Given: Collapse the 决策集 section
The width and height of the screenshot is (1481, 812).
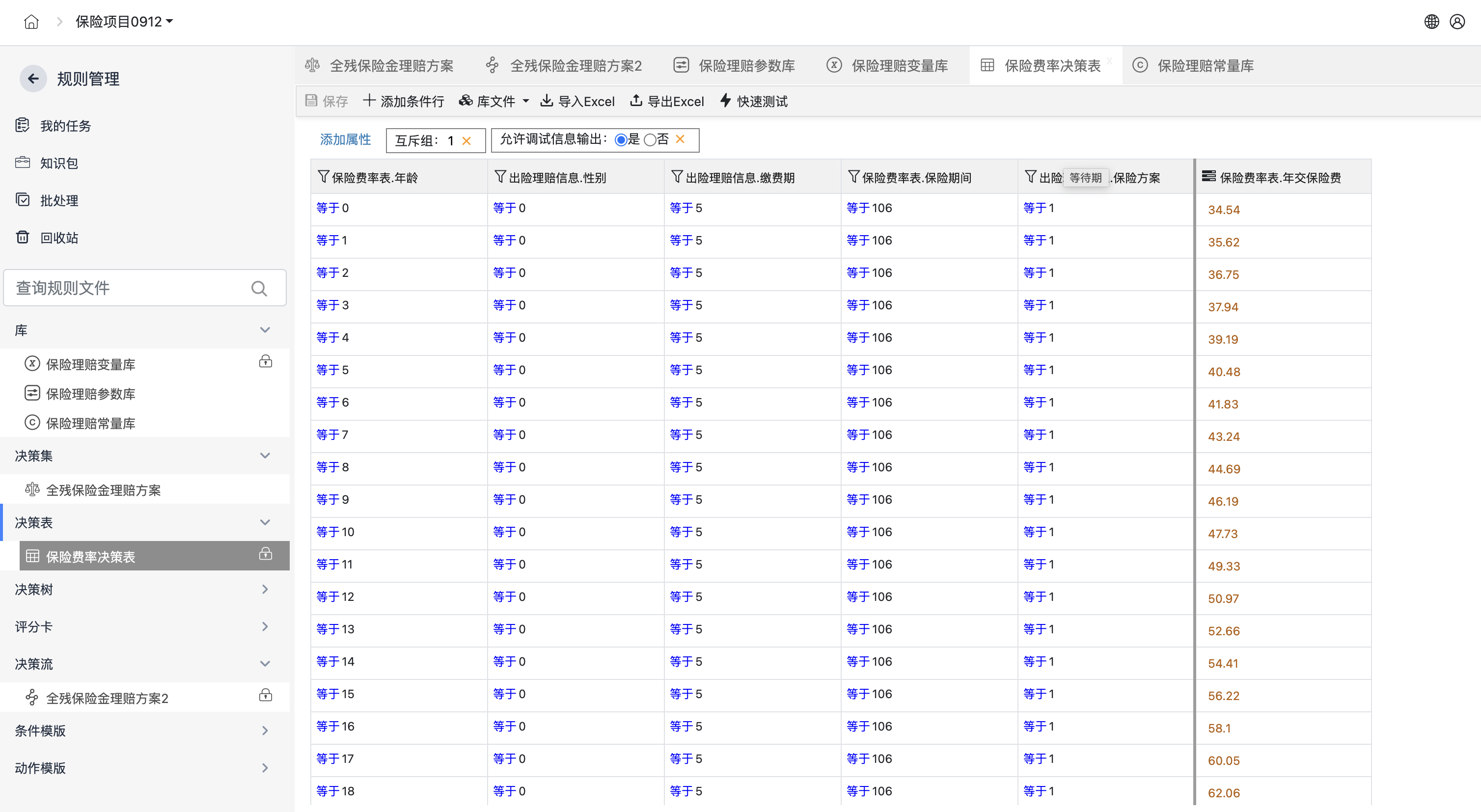Looking at the screenshot, I should (x=265, y=456).
